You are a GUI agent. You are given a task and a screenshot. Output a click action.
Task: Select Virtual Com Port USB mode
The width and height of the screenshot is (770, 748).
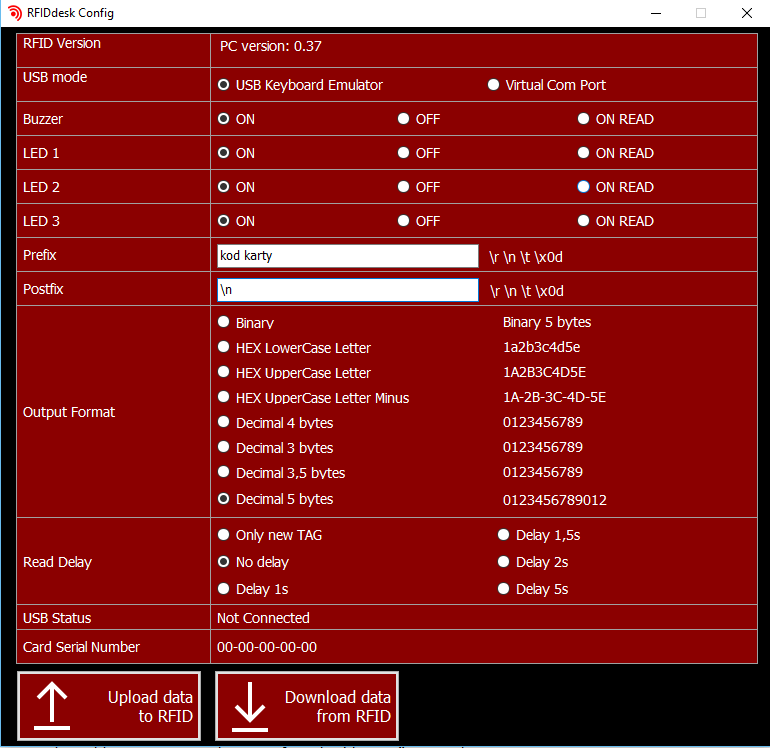[x=493, y=85]
